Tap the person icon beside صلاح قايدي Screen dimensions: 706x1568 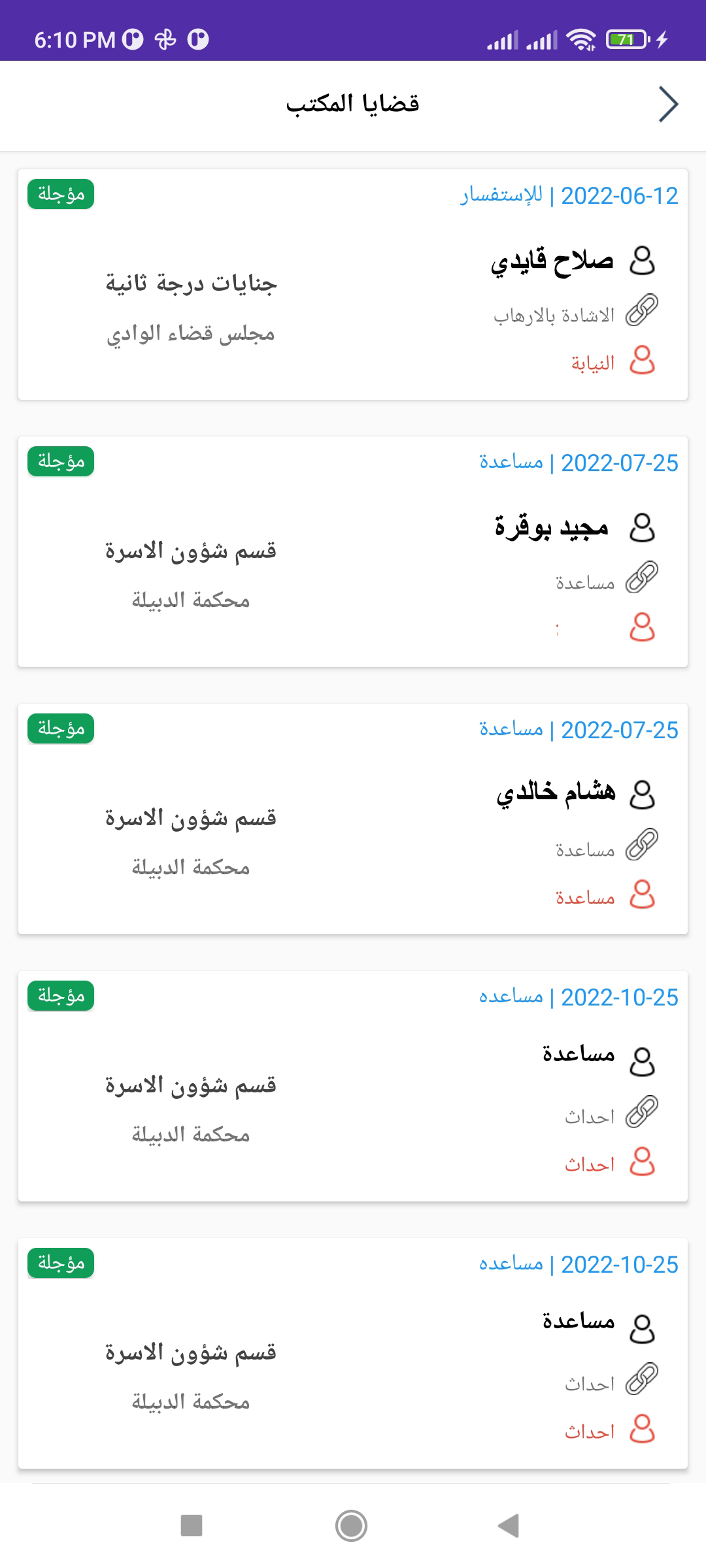642,261
